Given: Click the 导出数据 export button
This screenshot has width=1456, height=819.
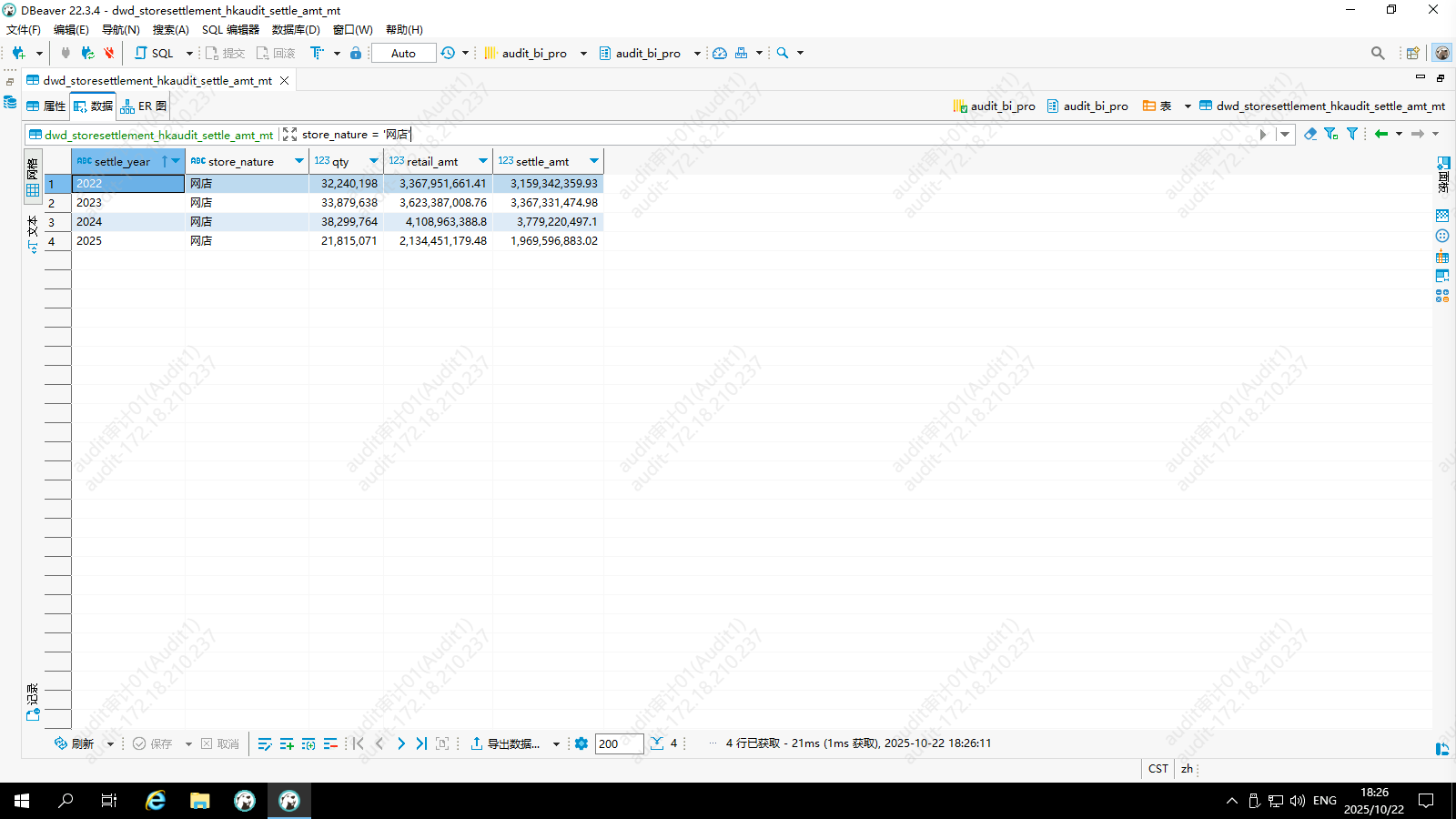Looking at the screenshot, I should (506, 743).
